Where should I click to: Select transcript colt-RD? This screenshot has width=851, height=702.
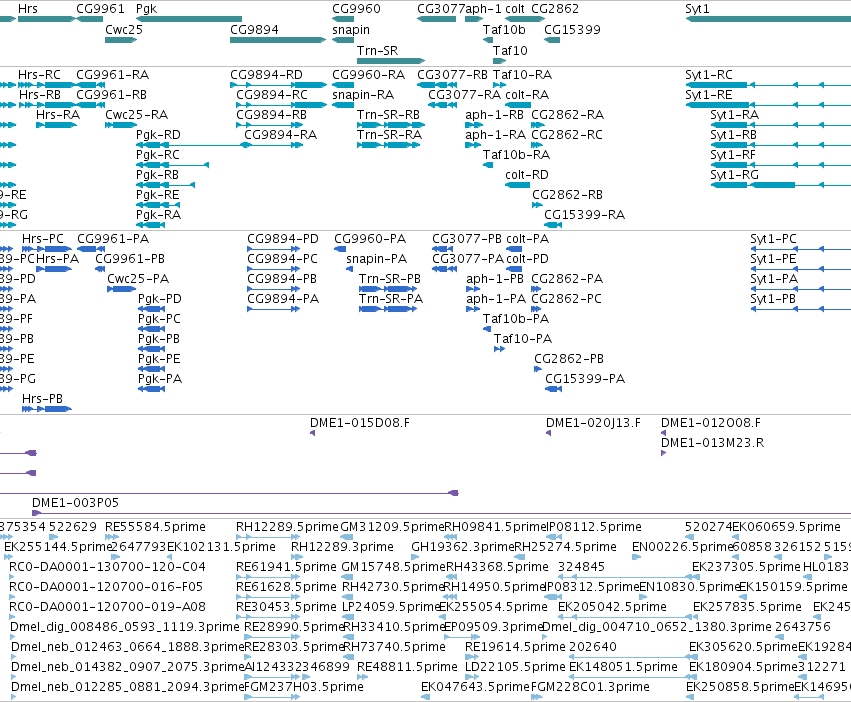(x=526, y=175)
